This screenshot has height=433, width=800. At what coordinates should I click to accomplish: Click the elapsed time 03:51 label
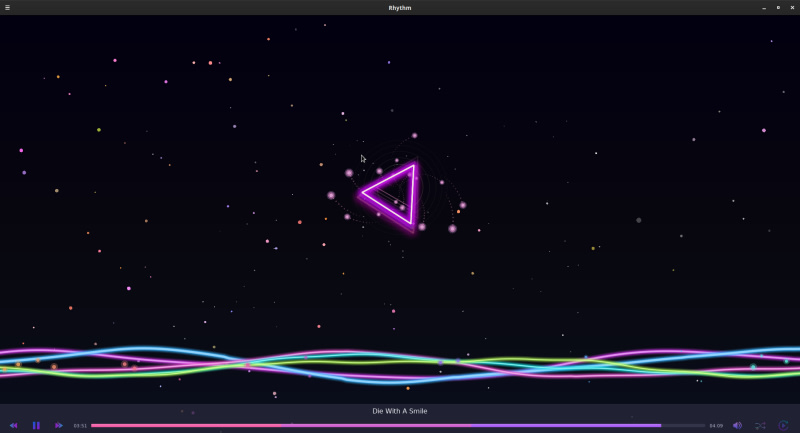click(80, 425)
